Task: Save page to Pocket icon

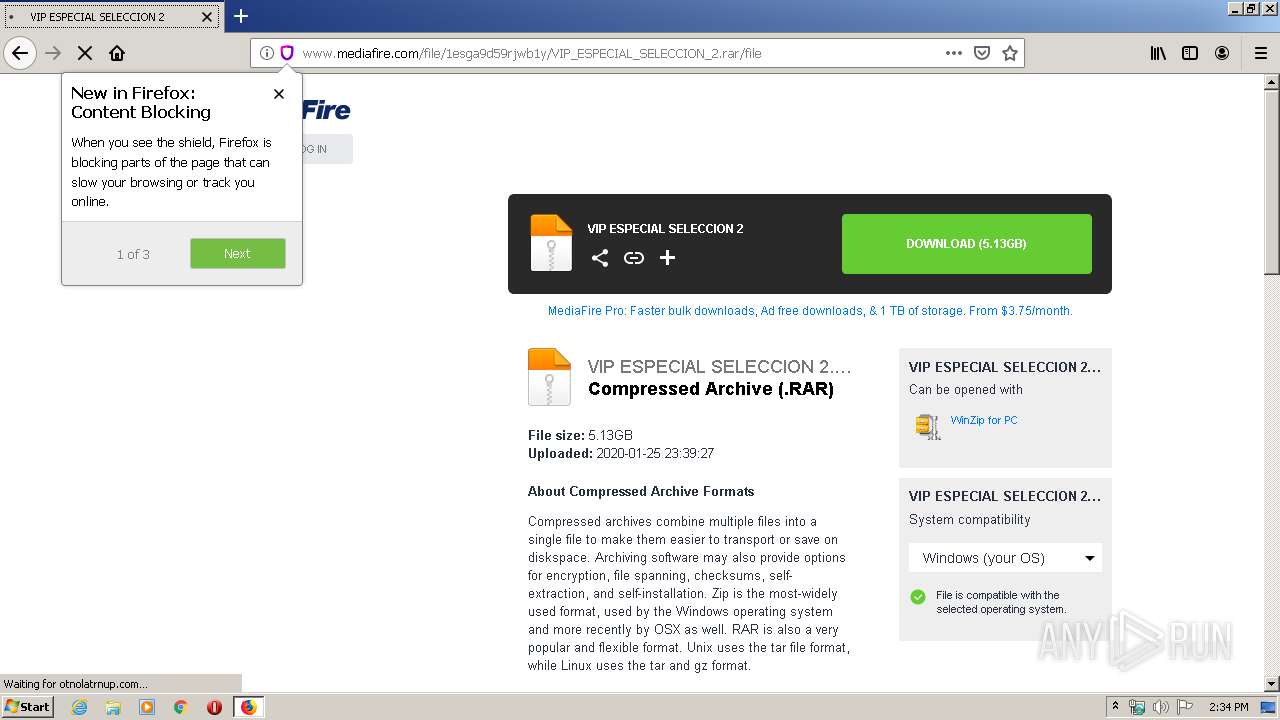Action: pyautogui.click(x=982, y=53)
